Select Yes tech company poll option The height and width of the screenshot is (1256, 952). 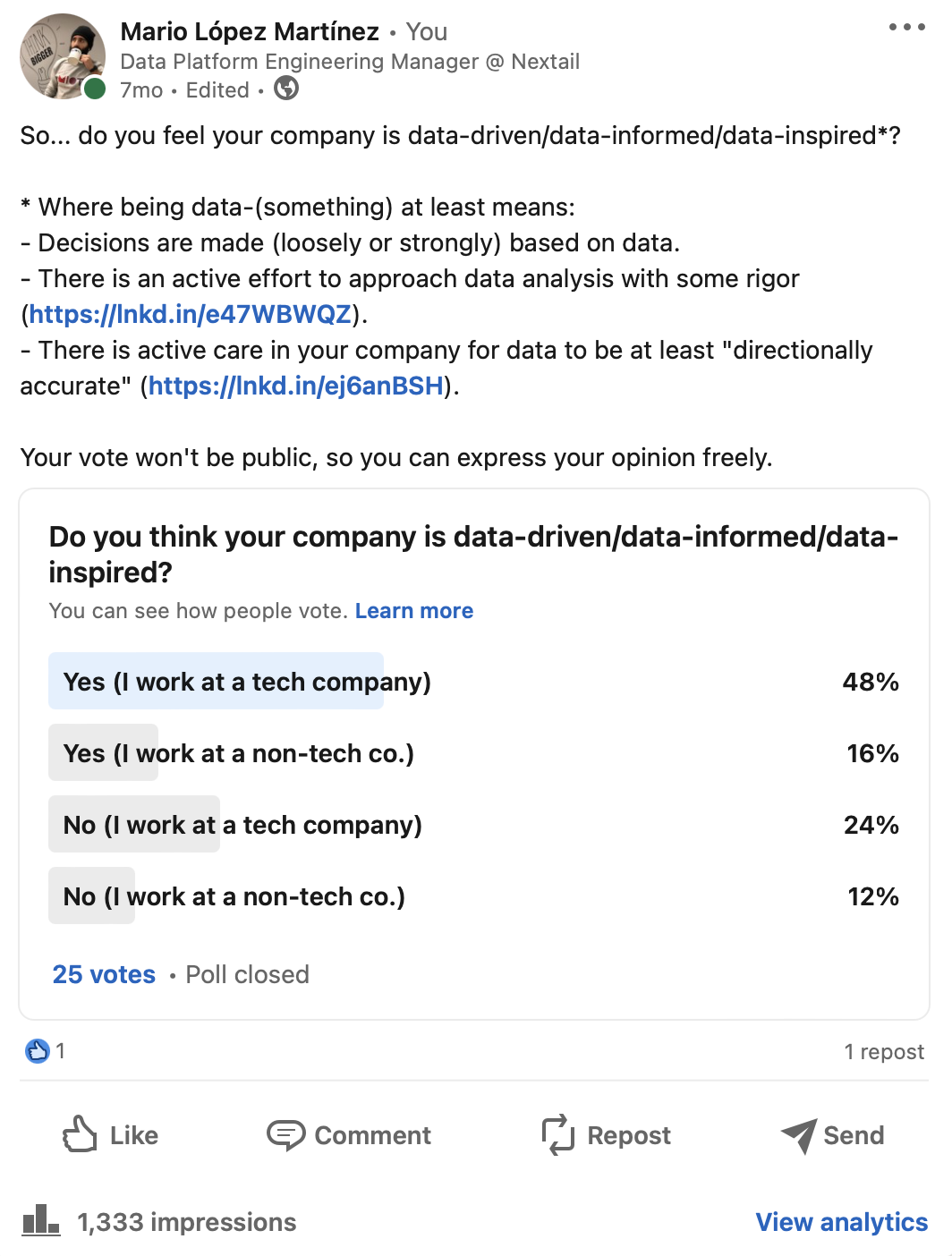(x=474, y=681)
